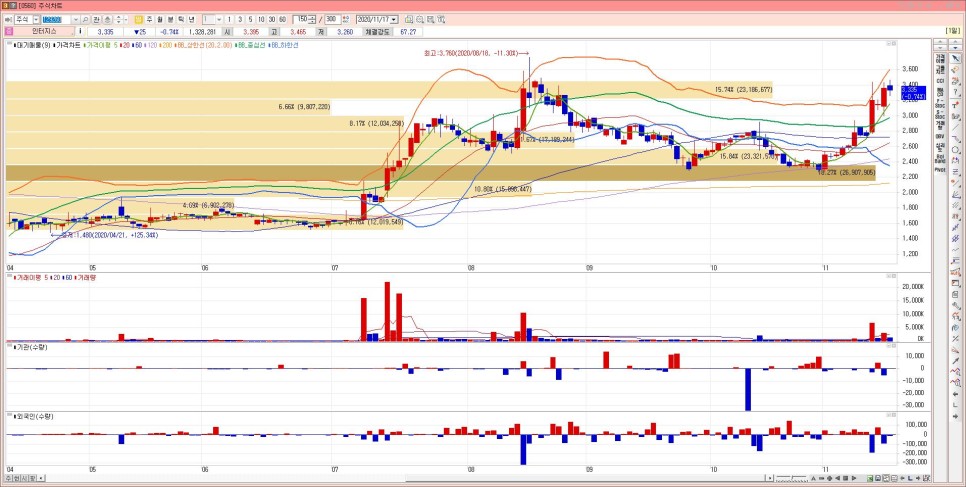Select the 5 interval button
The width and height of the screenshot is (966, 487).
[250, 19]
